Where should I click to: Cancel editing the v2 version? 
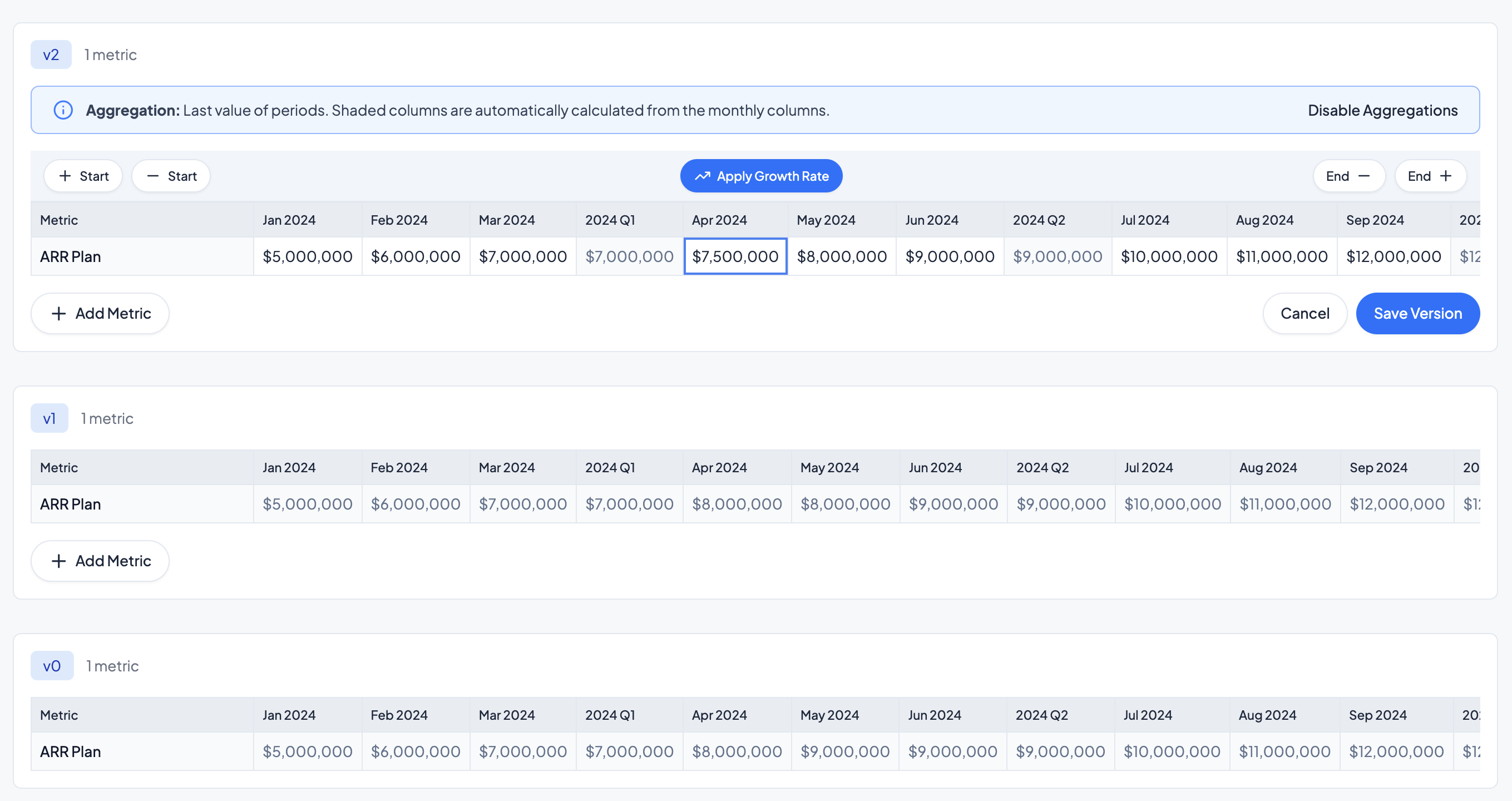click(x=1304, y=313)
